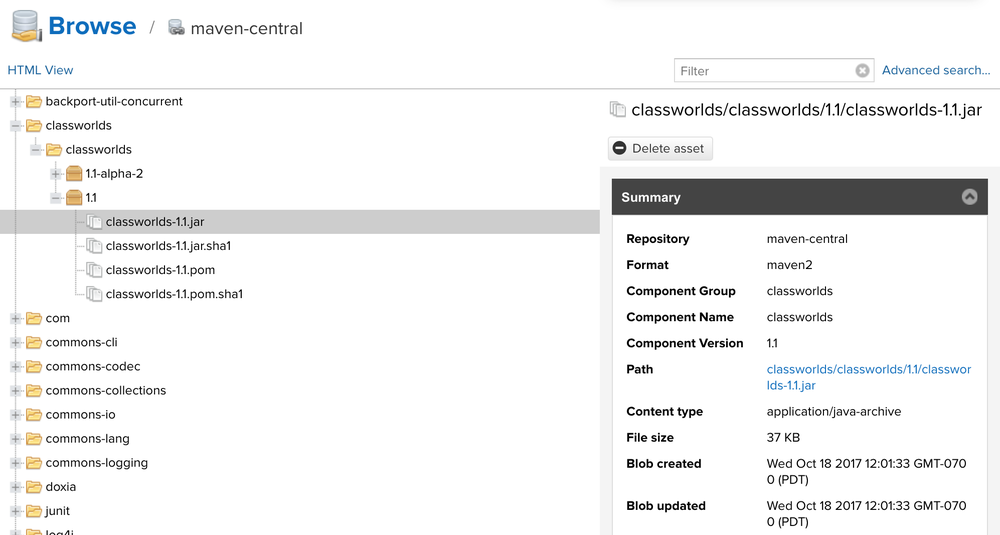Expand the com tree node
This screenshot has width=1000, height=535.
click(16, 318)
